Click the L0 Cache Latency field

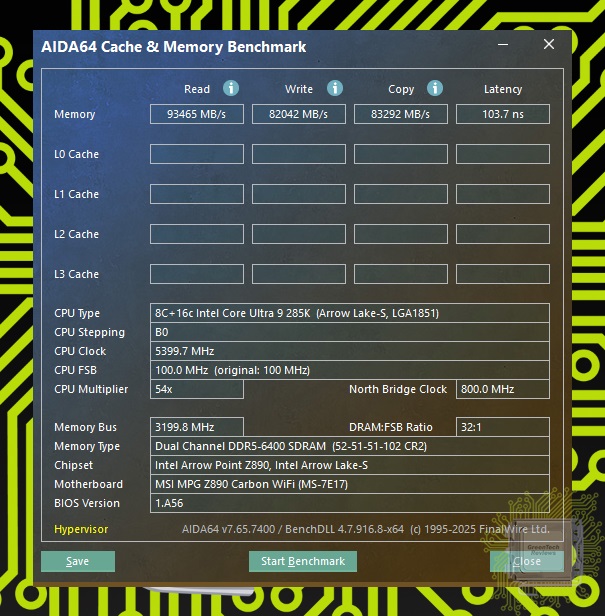[x=503, y=154]
